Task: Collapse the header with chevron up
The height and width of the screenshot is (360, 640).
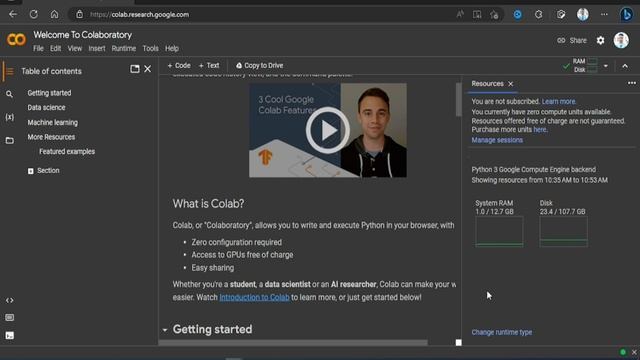Action: point(625,66)
